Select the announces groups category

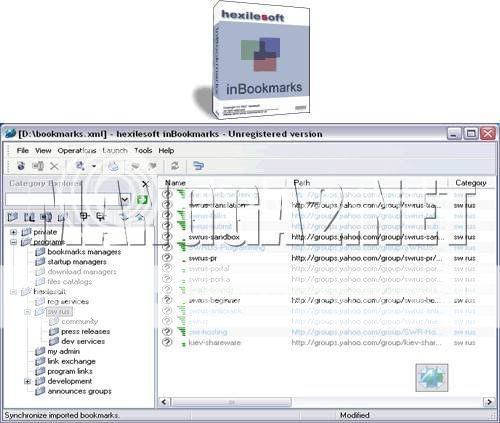(x=79, y=391)
